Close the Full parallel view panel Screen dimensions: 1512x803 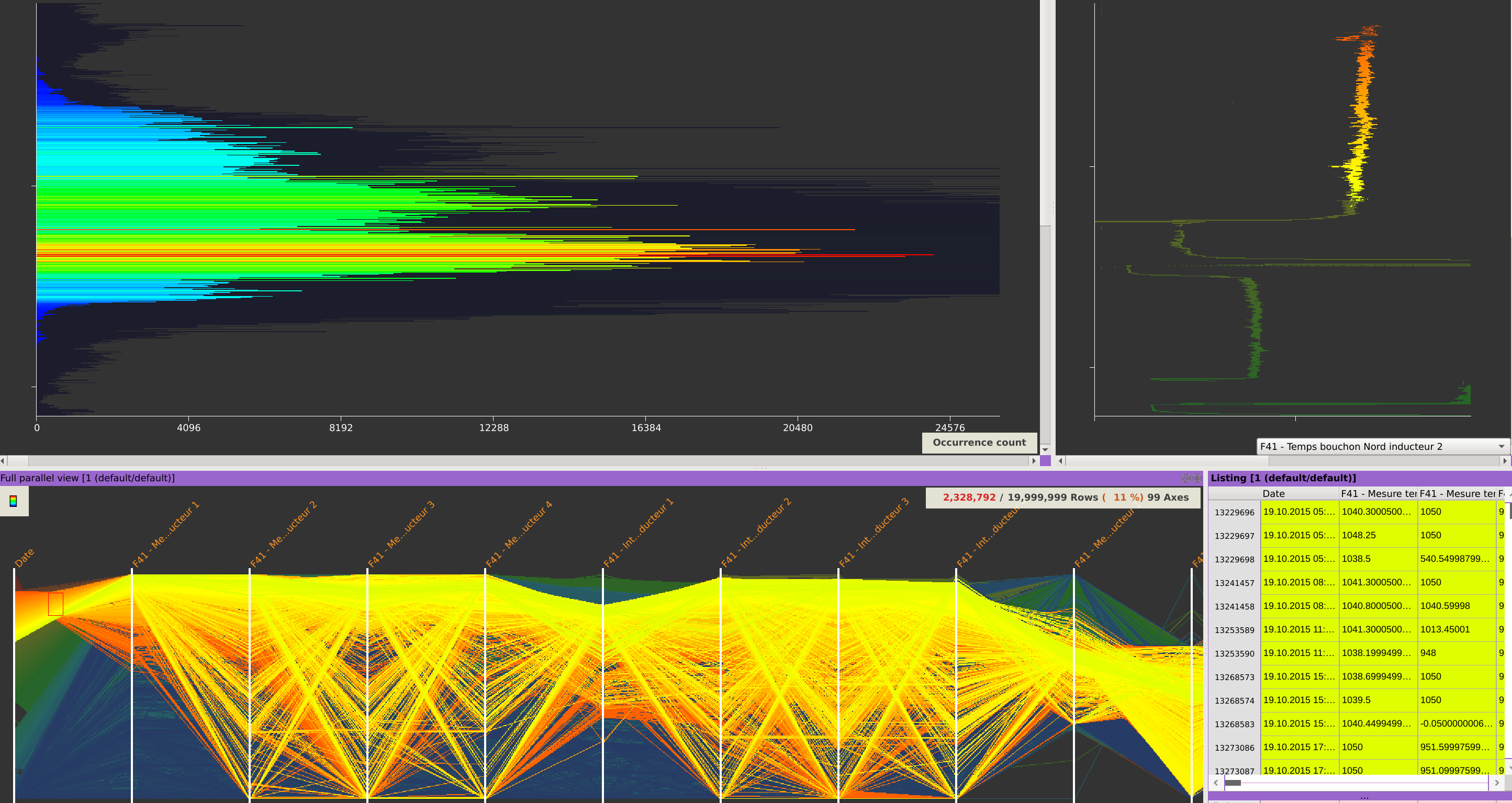coord(1197,478)
